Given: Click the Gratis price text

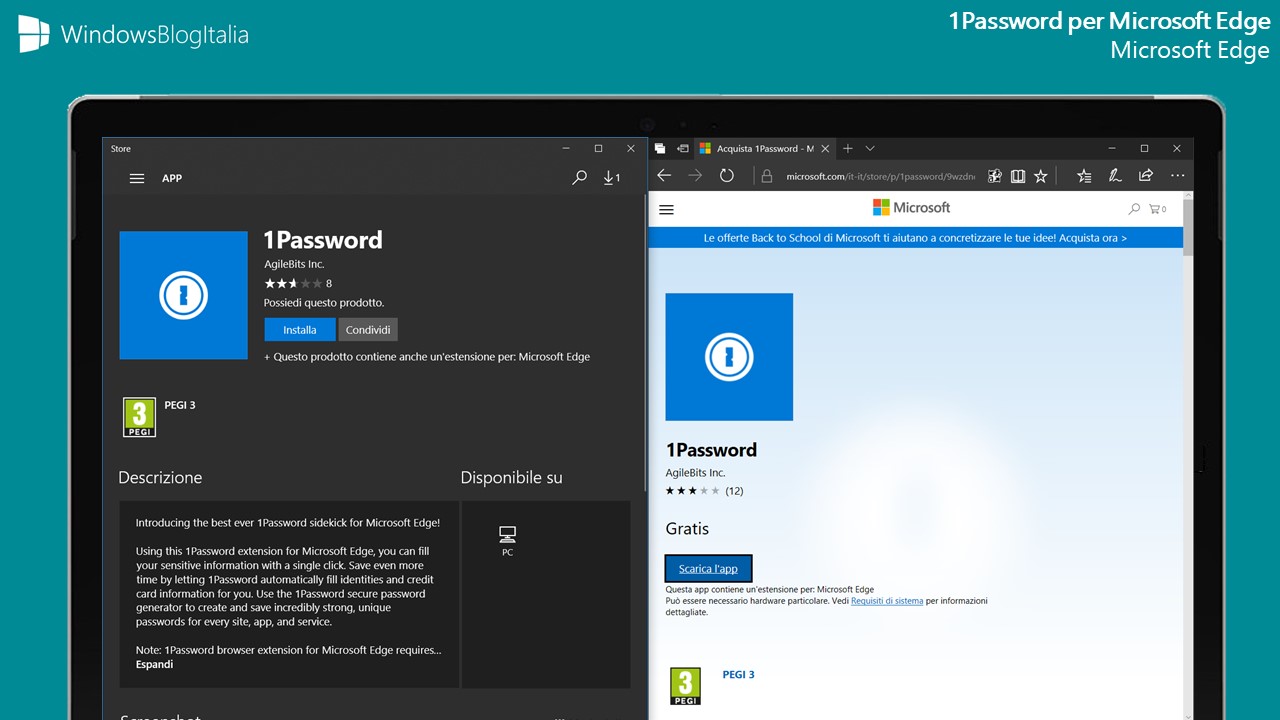Looking at the screenshot, I should click(687, 529).
